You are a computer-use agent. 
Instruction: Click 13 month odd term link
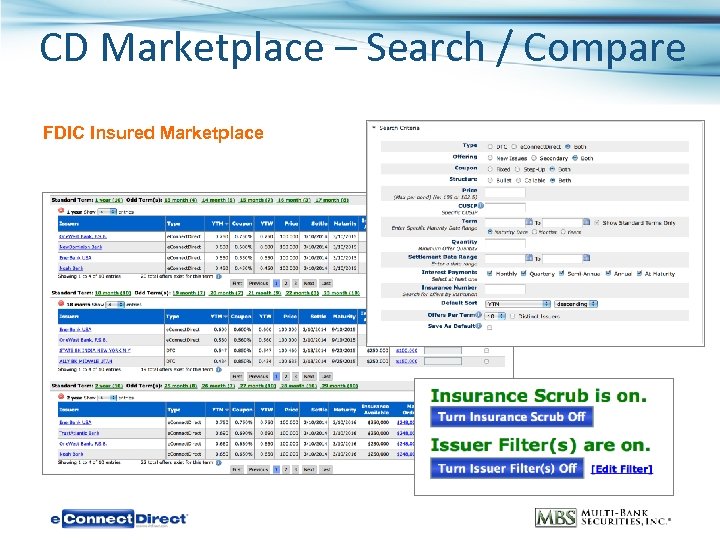point(180,200)
